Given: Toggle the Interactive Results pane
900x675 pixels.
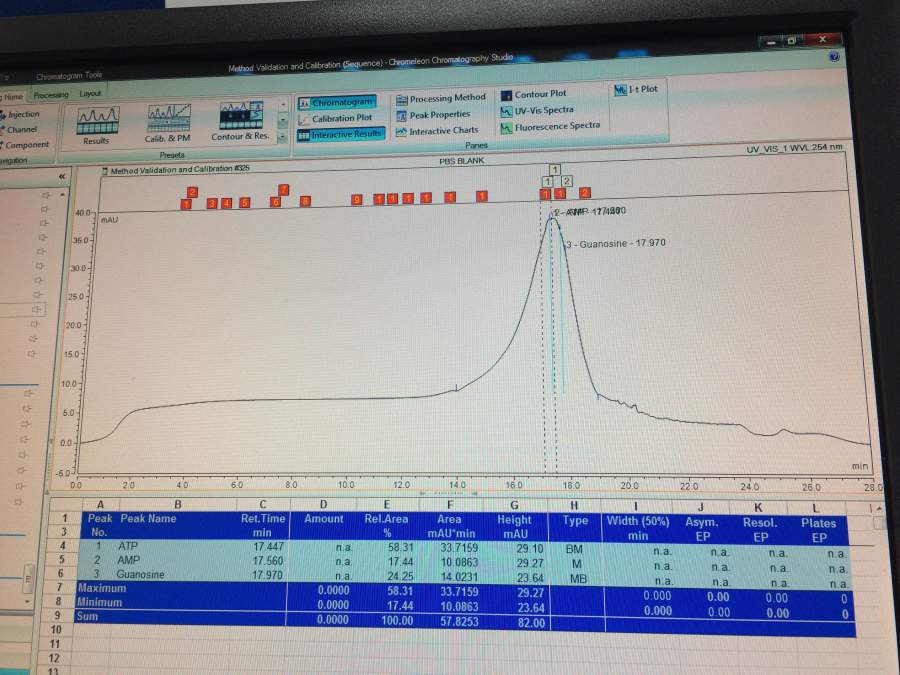Looking at the screenshot, I should tap(340, 134).
